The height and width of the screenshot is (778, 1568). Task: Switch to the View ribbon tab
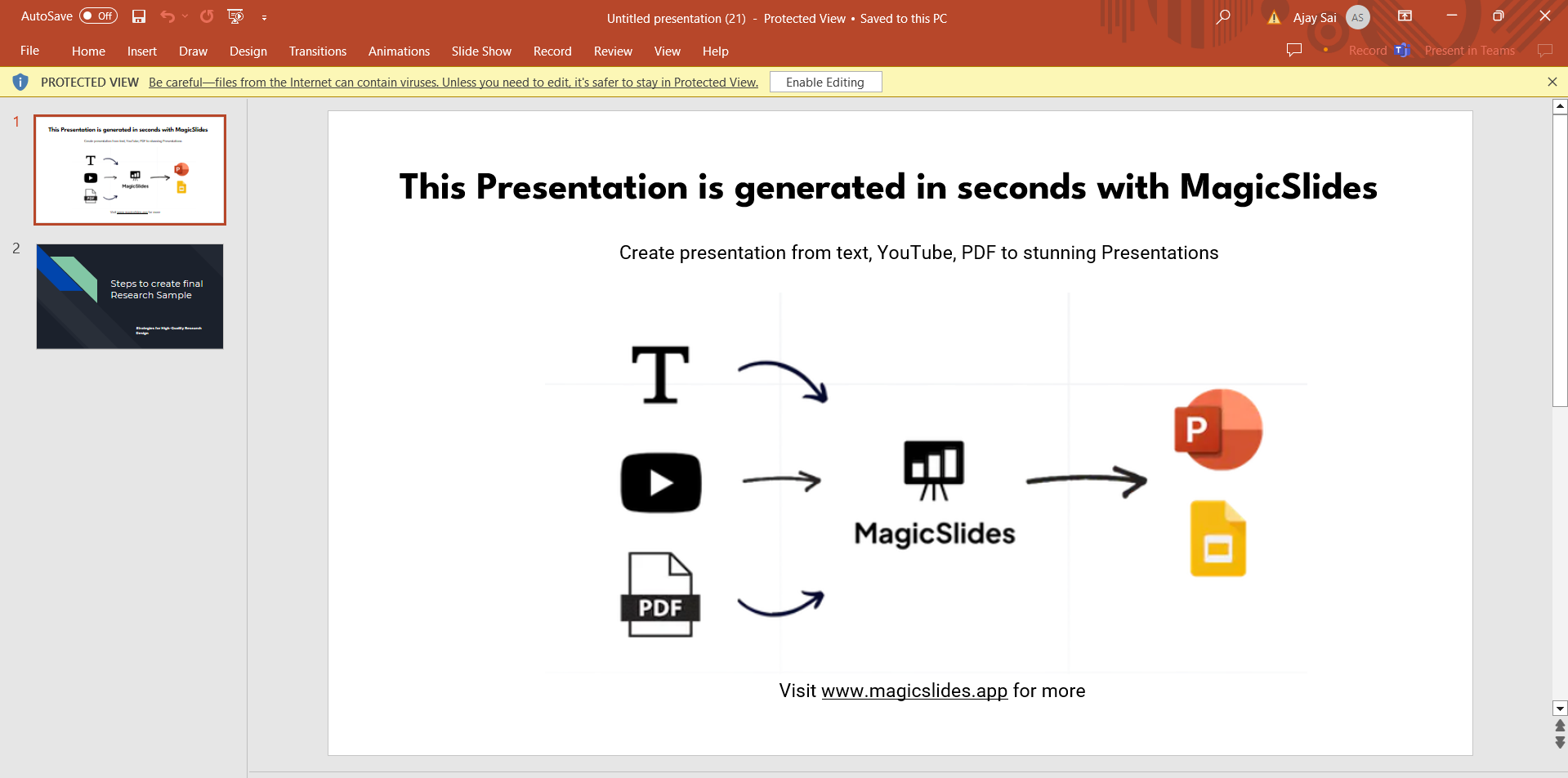click(x=668, y=51)
